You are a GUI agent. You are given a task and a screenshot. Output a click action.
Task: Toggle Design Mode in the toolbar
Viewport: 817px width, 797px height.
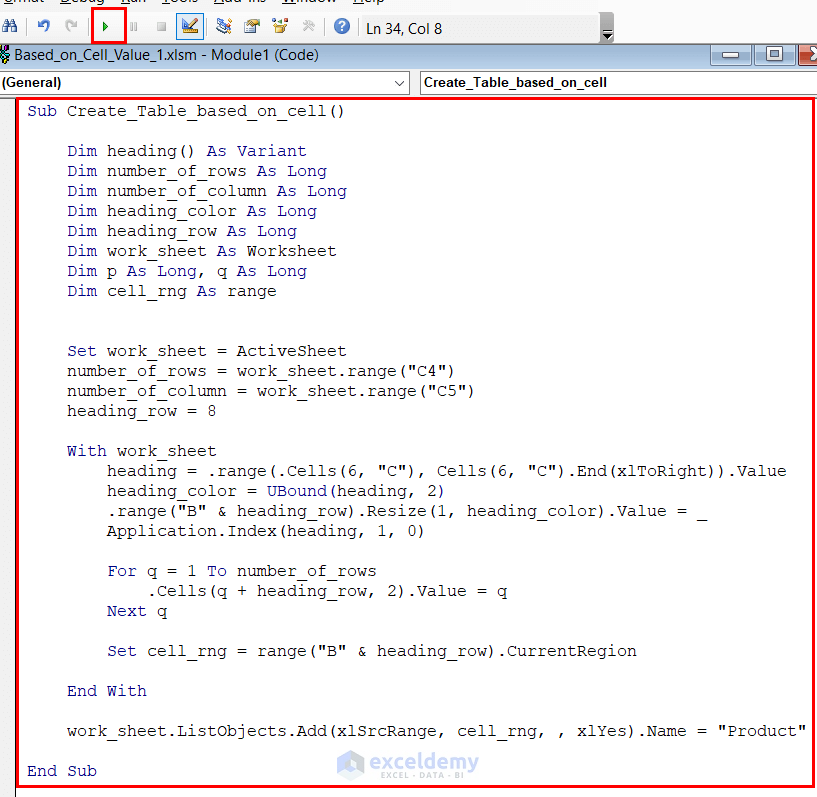pos(190,26)
